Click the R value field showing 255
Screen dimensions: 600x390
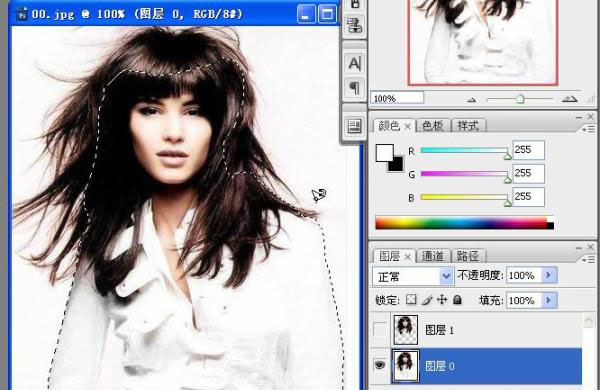pos(528,150)
